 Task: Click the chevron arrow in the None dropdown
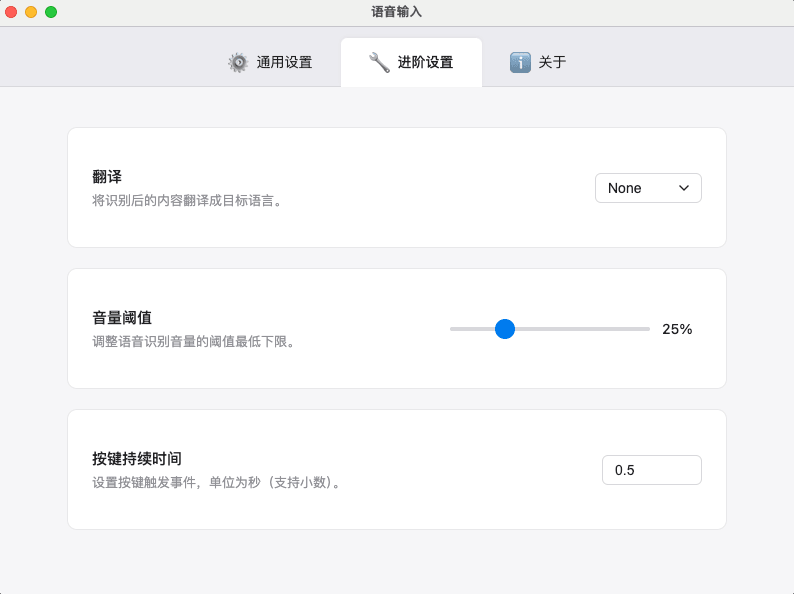[x=684, y=188]
